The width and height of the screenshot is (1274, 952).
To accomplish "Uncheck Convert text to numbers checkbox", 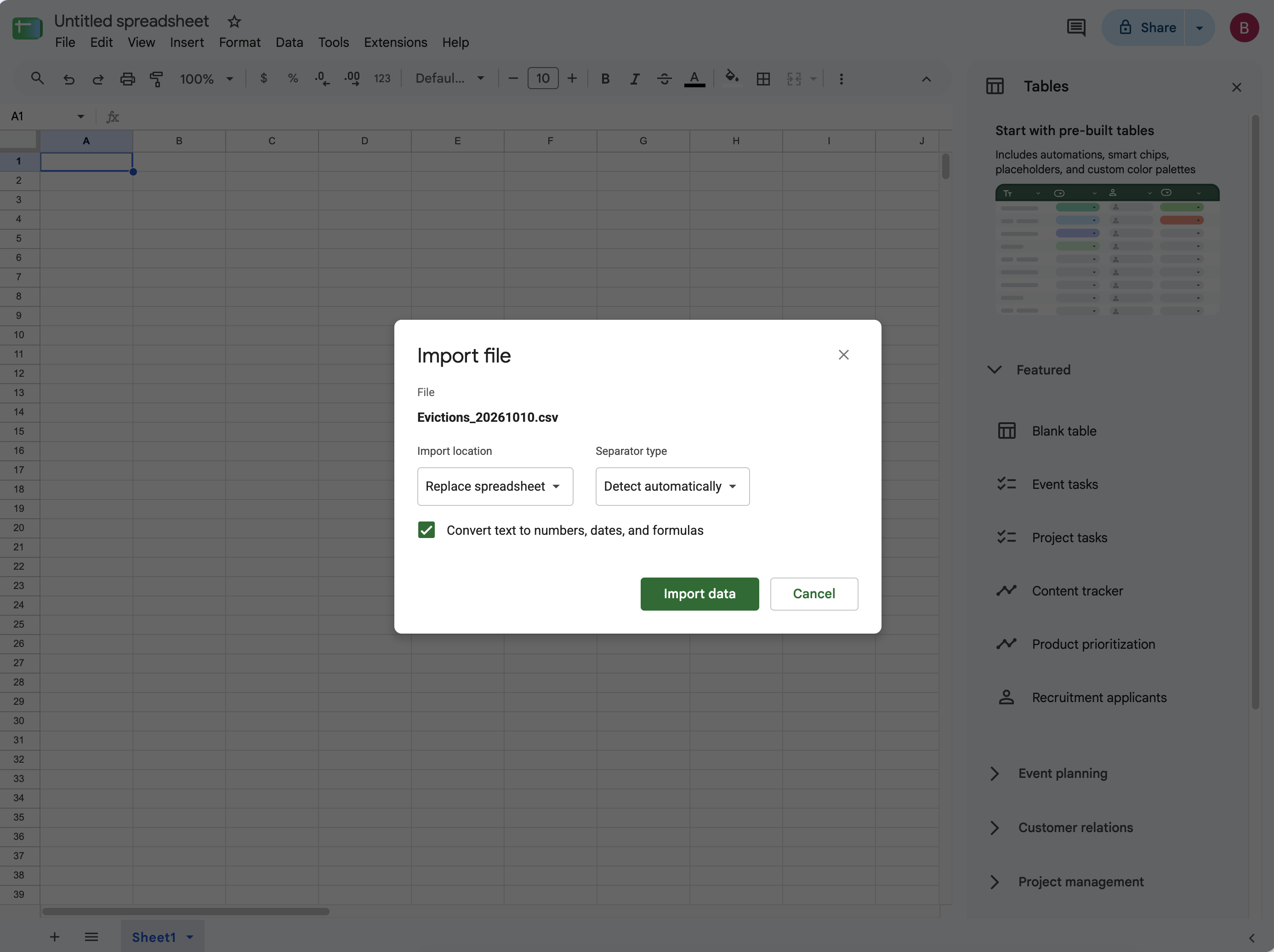I will [426, 530].
